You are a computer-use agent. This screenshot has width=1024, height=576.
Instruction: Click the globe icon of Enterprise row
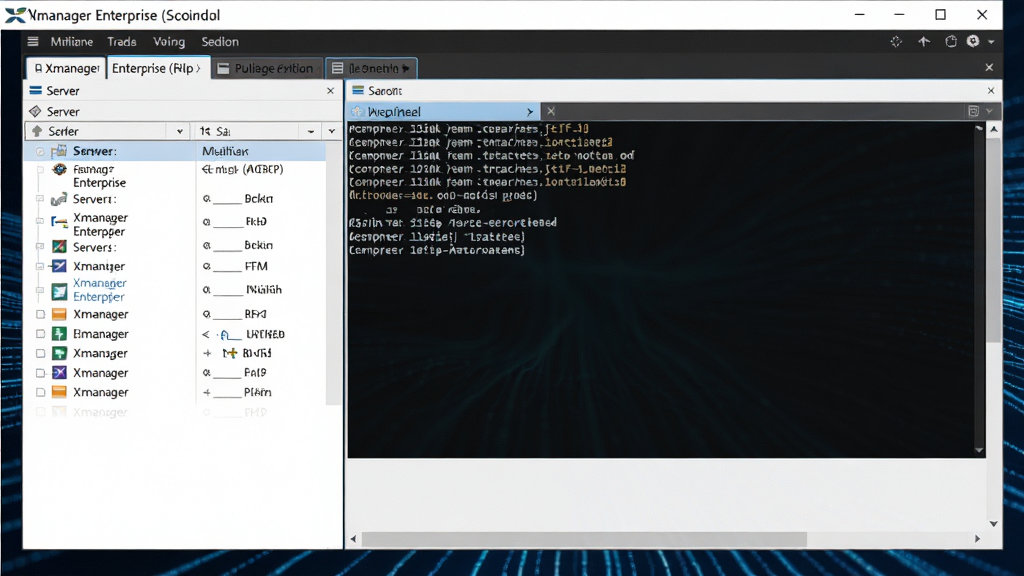point(59,170)
